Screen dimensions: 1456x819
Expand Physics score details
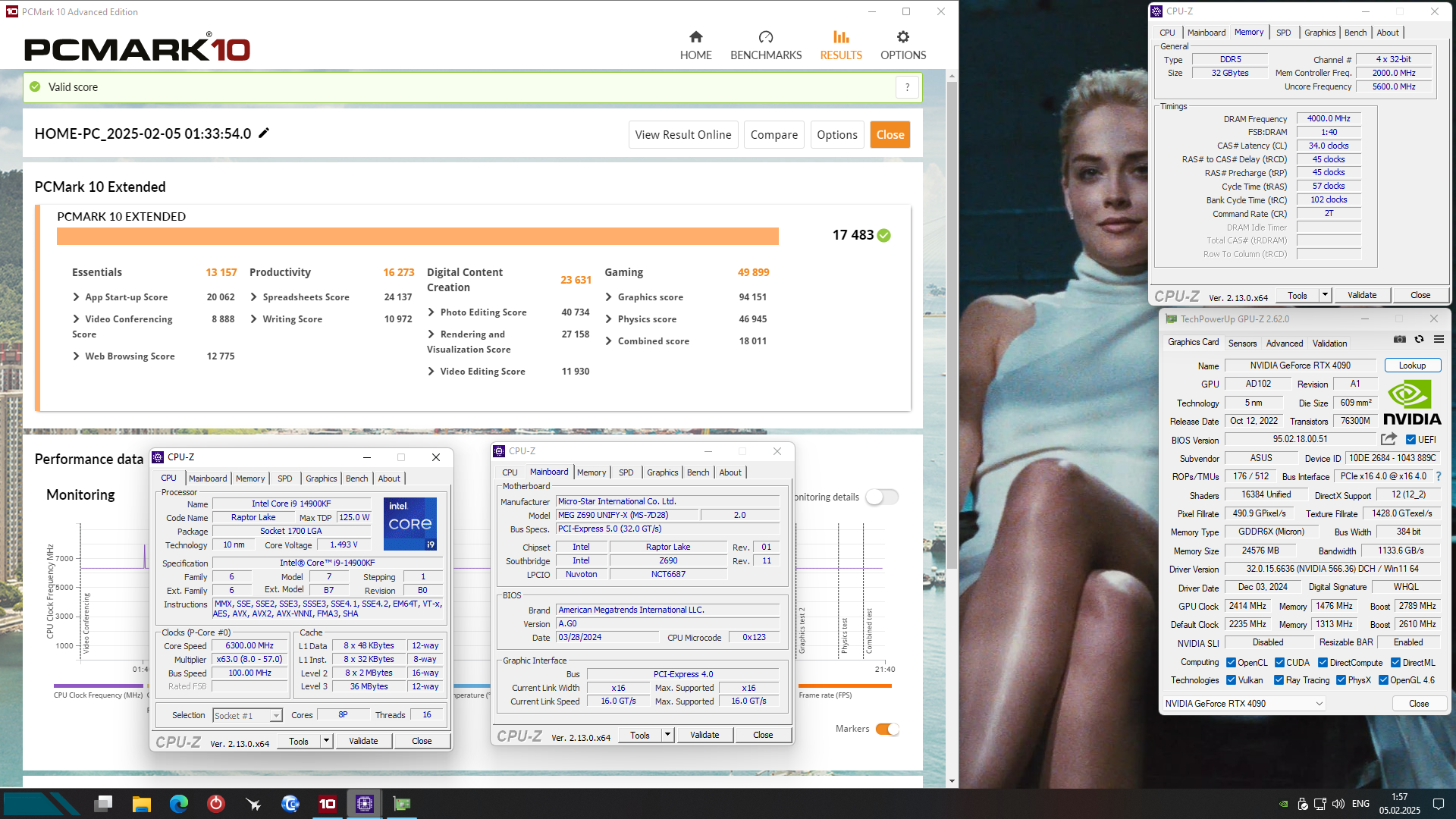608,319
